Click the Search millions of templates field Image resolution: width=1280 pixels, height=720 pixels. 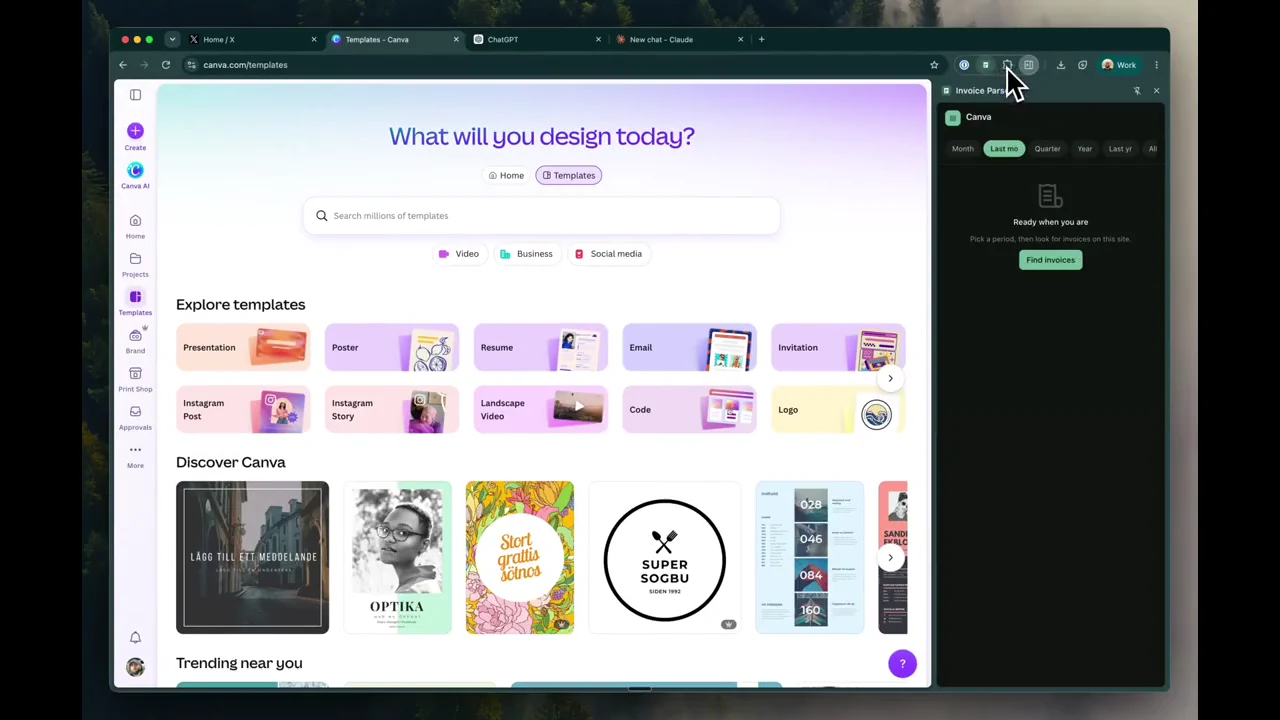[541, 216]
